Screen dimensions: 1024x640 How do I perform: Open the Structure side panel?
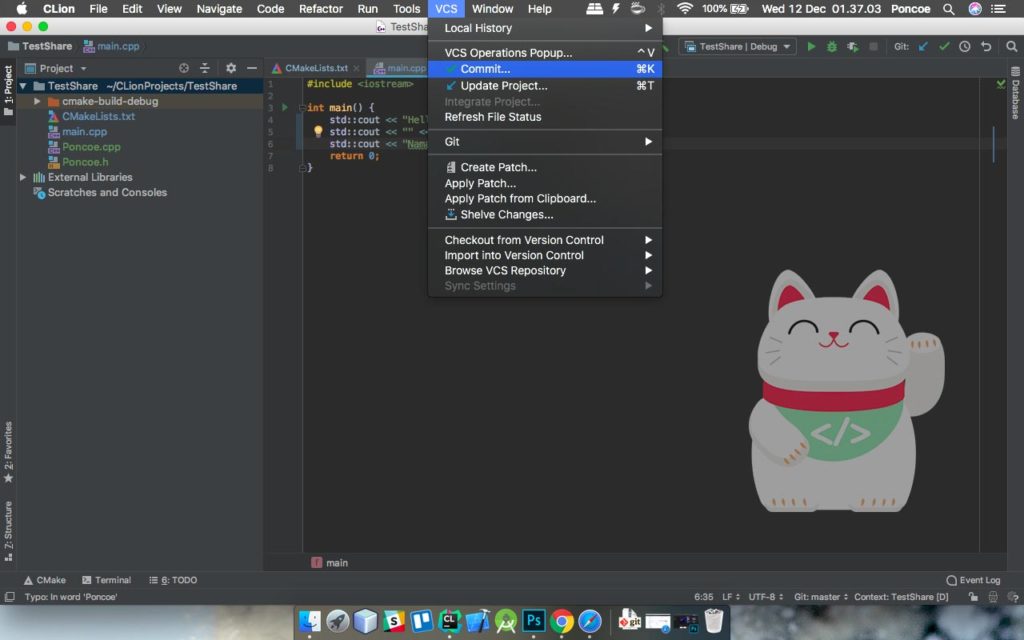point(8,531)
